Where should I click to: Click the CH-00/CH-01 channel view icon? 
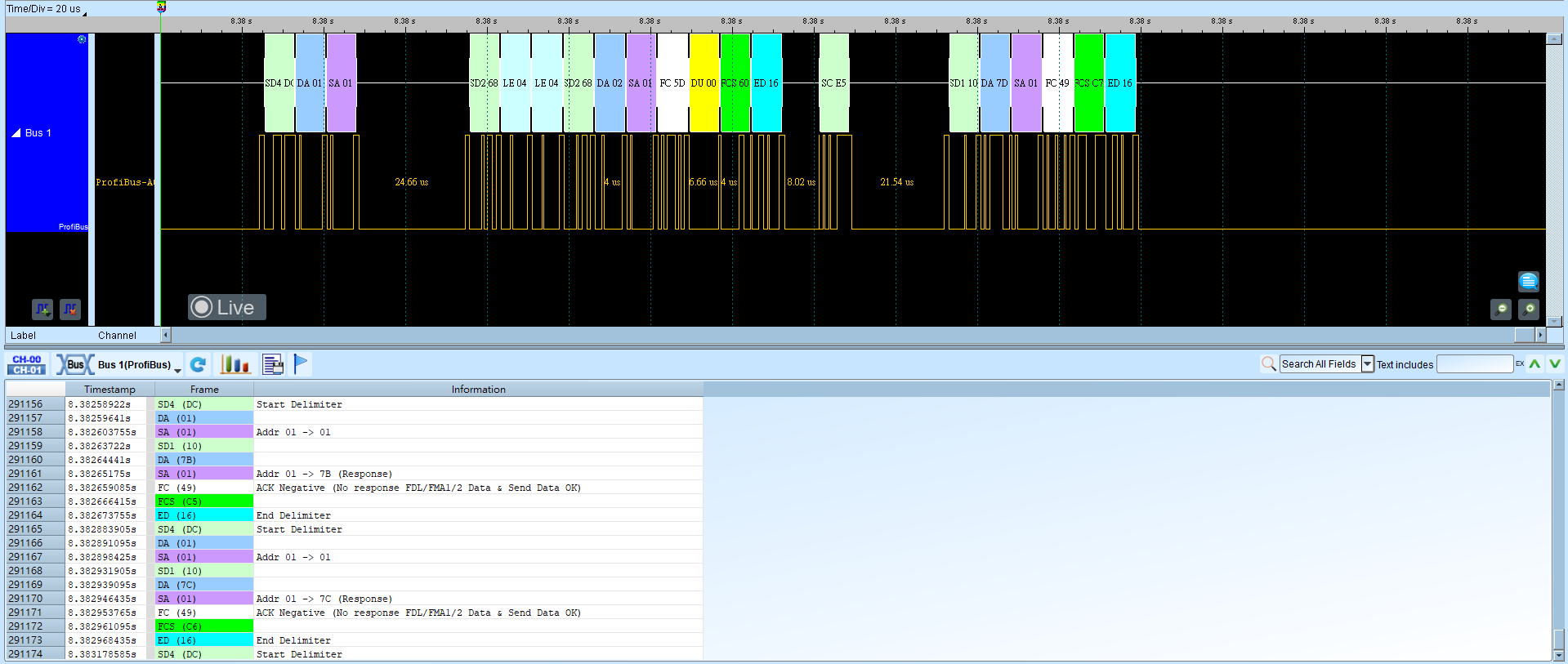[x=27, y=364]
